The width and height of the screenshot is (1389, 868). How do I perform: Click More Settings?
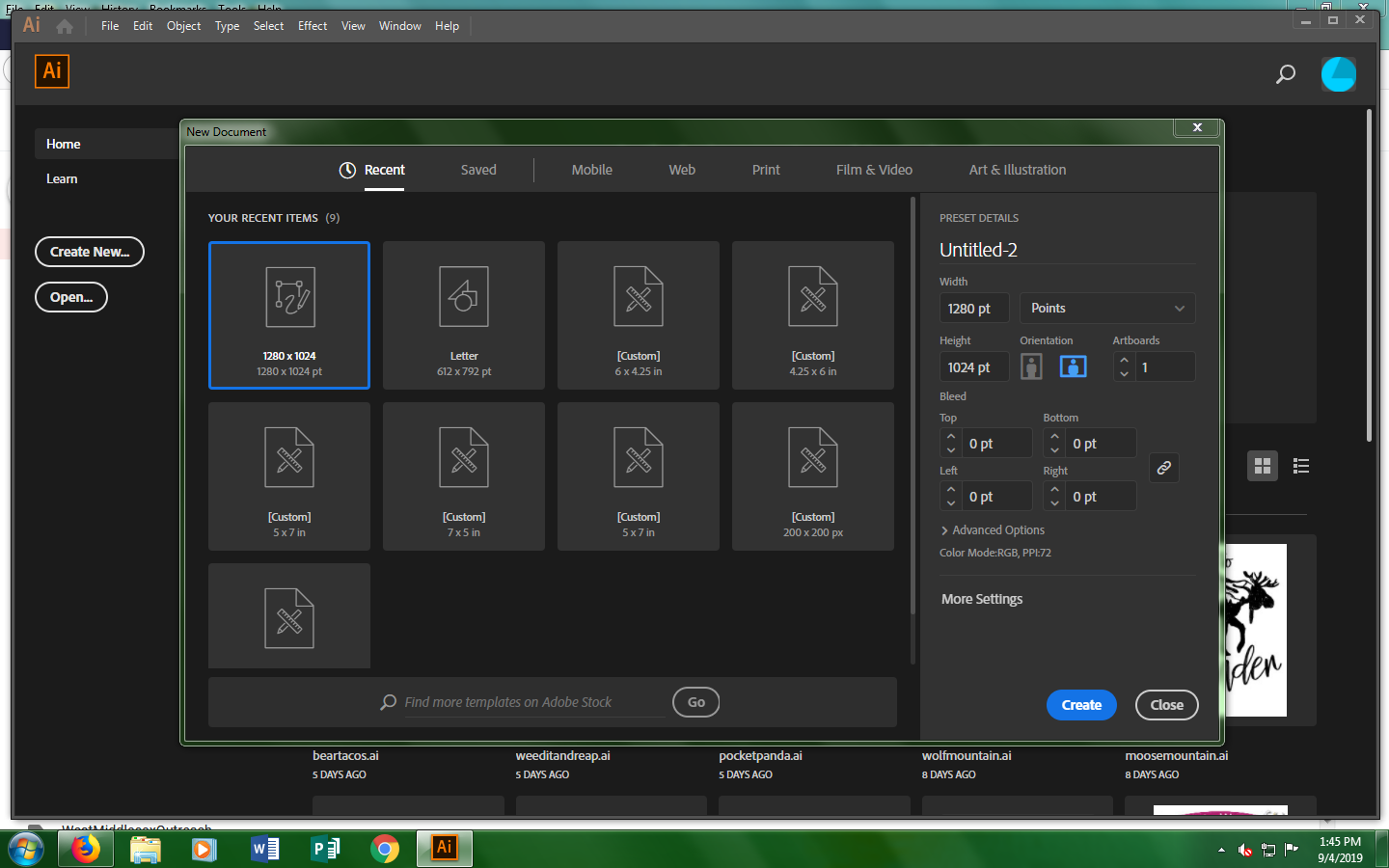(x=982, y=599)
